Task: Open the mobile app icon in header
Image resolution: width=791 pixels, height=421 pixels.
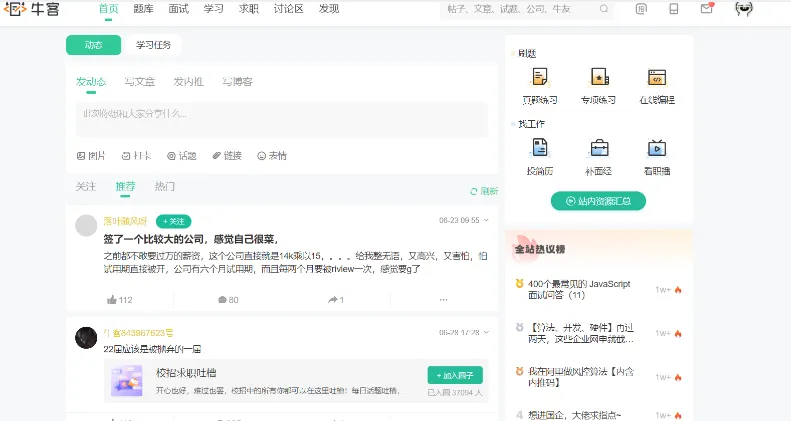Action: pyautogui.click(x=673, y=9)
